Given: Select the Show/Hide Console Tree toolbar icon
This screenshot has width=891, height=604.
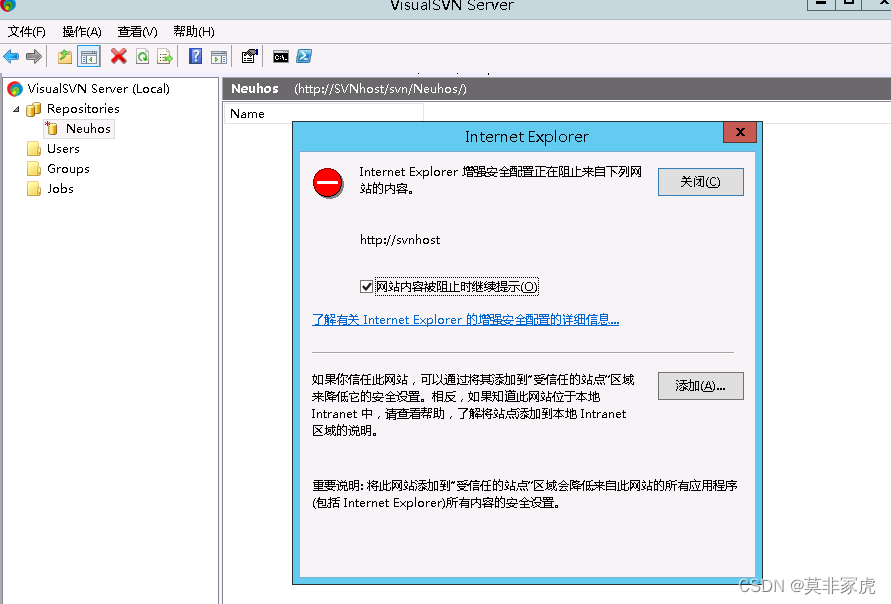Looking at the screenshot, I should [x=88, y=56].
